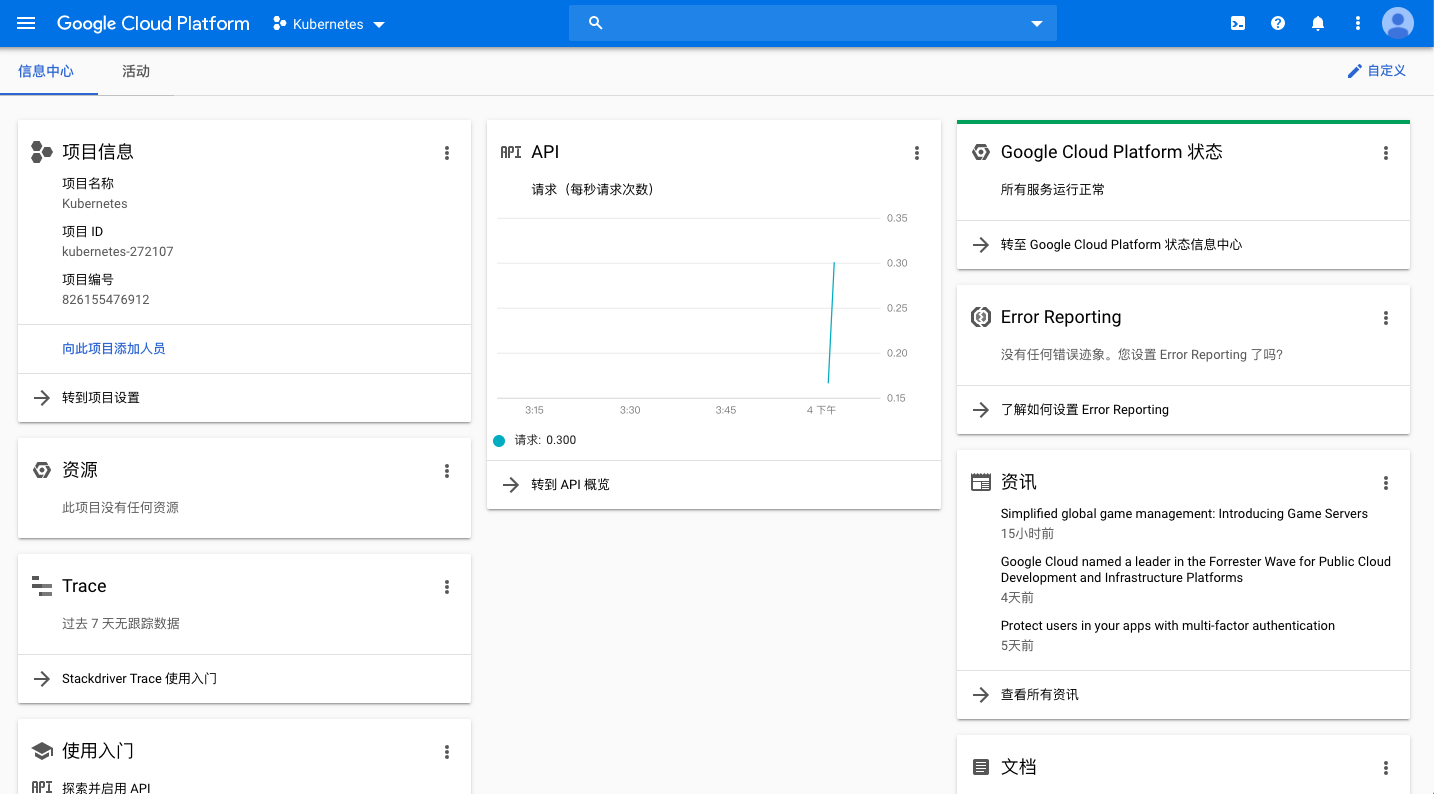The image size is (1434, 794).
Task: Click 此项目没有任何资源 text
Action: click(121, 508)
